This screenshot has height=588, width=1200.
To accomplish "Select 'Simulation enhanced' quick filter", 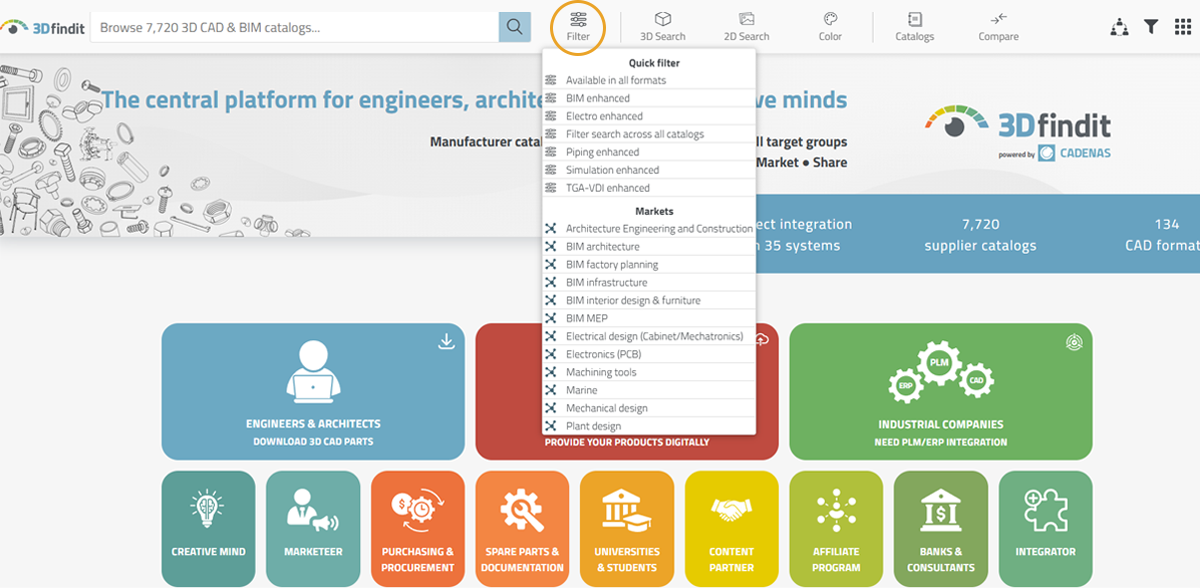I will click(x=648, y=170).
